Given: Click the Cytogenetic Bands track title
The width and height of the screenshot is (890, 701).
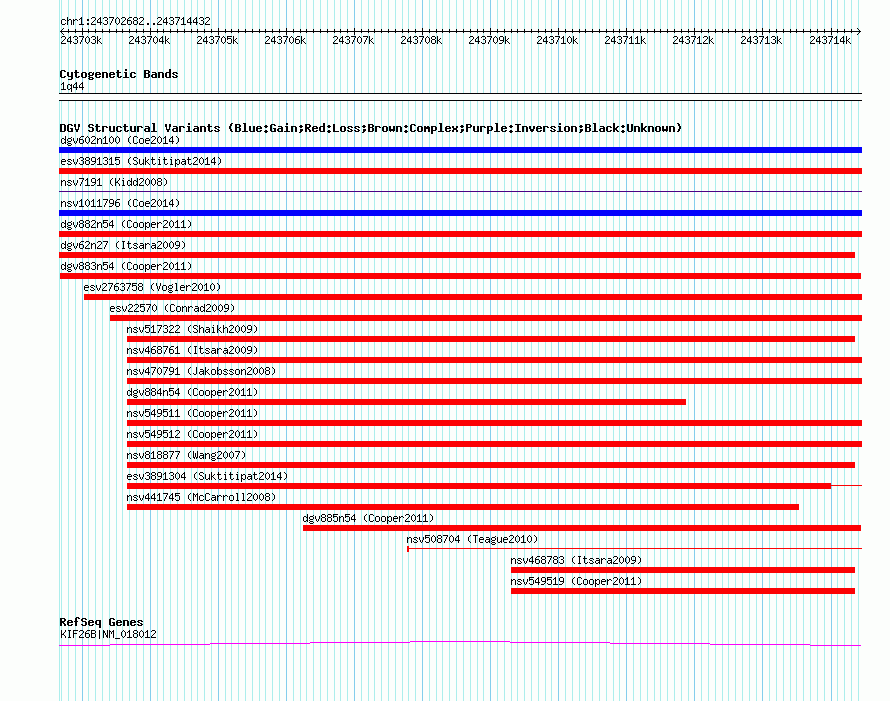Looking at the screenshot, I should [x=119, y=74].
